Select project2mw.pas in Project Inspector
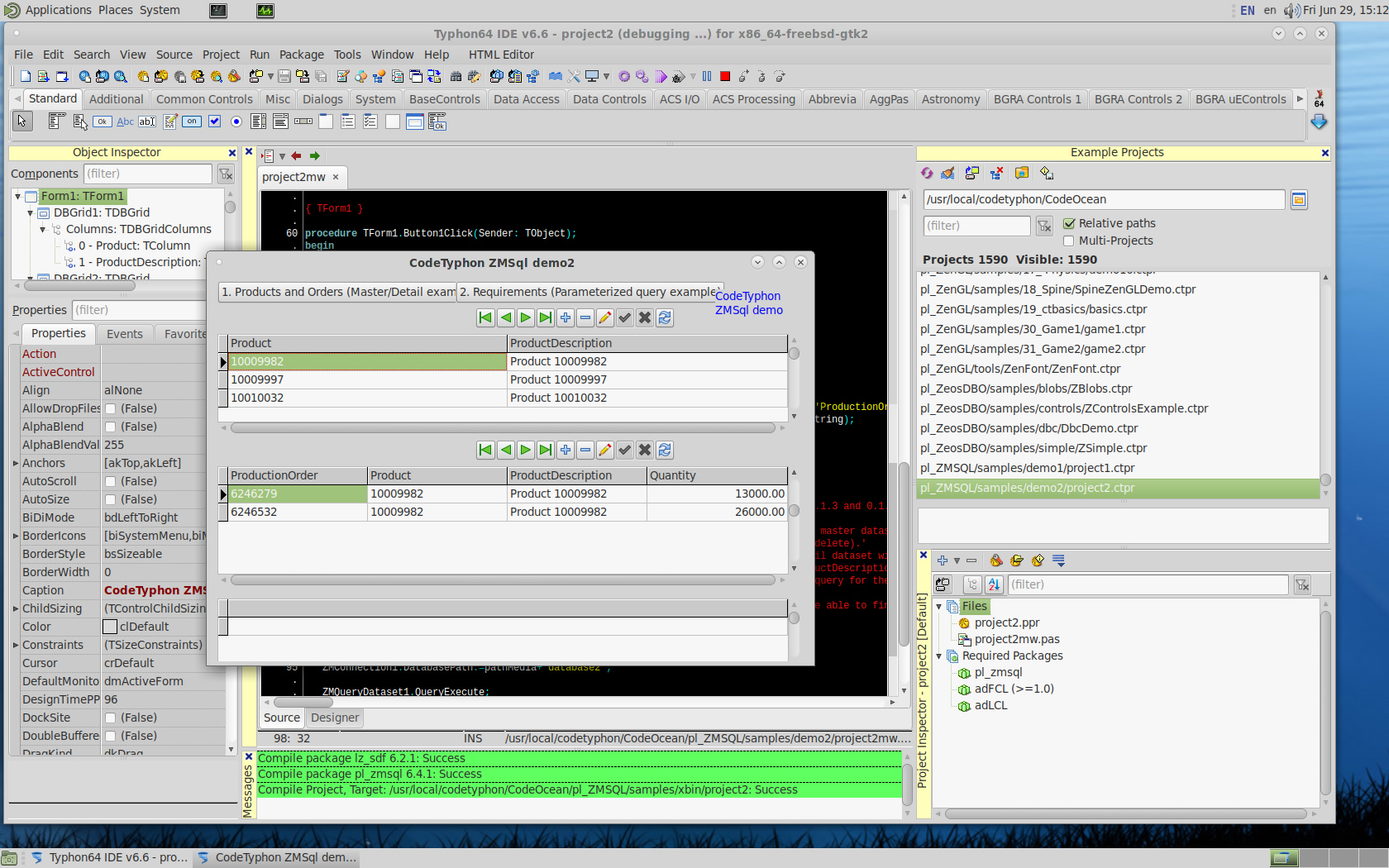The height and width of the screenshot is (868, 1389). point(1016,639)
